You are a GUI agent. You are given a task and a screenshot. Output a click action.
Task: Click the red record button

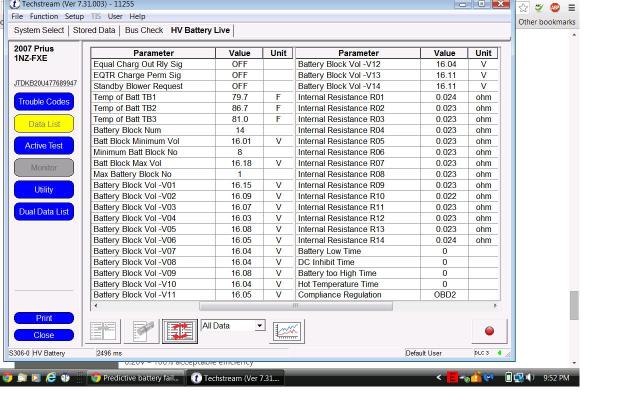point(489,331)
